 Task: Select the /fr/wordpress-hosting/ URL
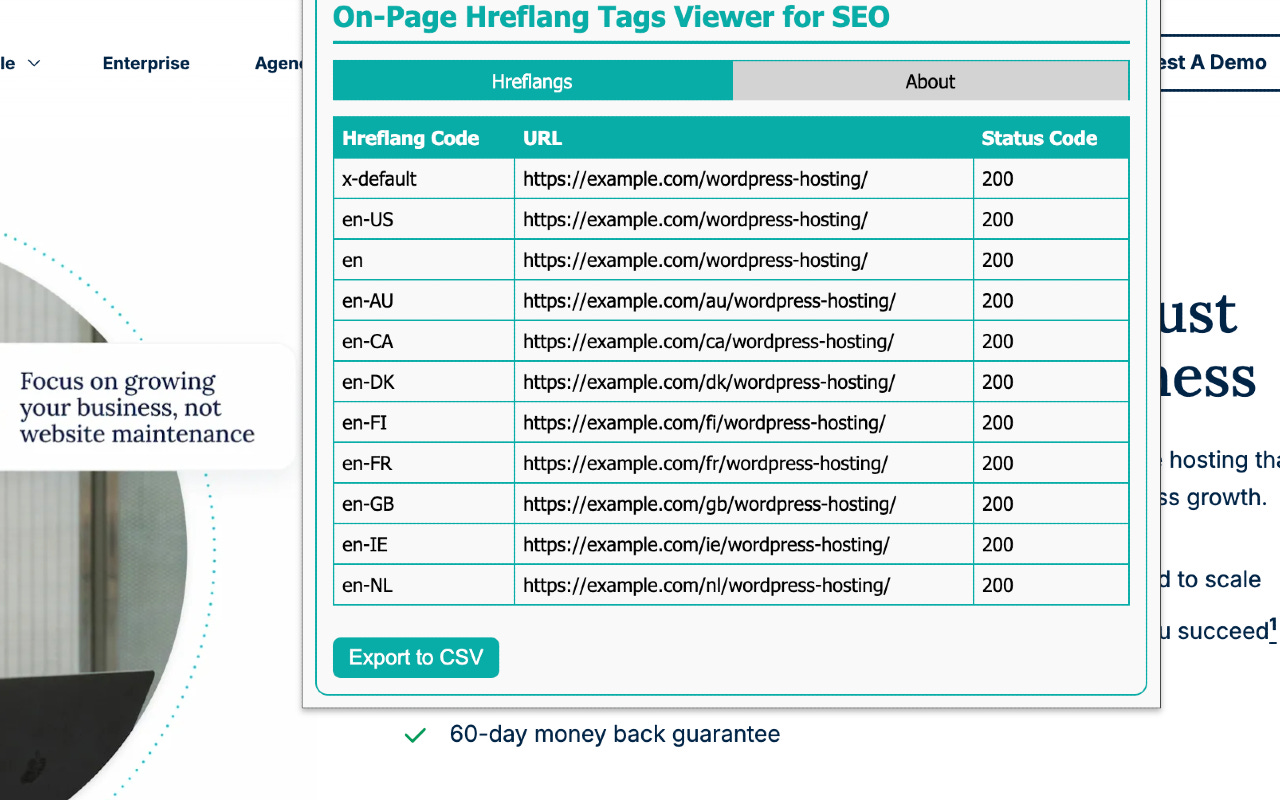pos(705,463)
